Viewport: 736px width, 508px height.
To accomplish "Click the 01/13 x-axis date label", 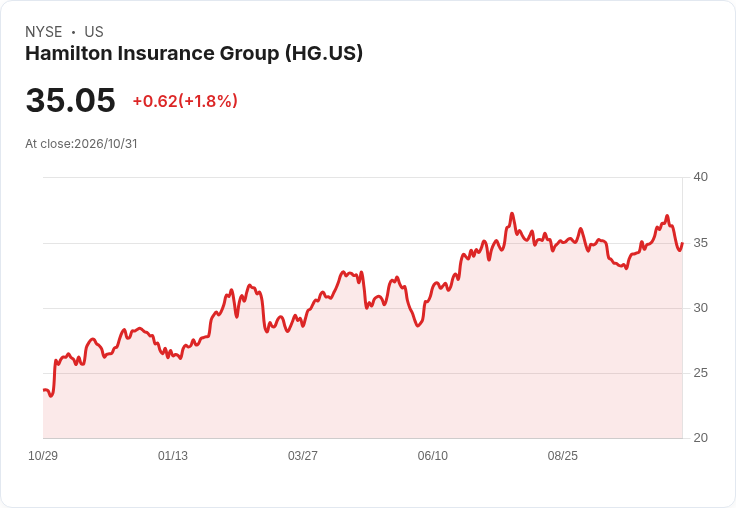I will pyautogui.click(x=173, y=456).
